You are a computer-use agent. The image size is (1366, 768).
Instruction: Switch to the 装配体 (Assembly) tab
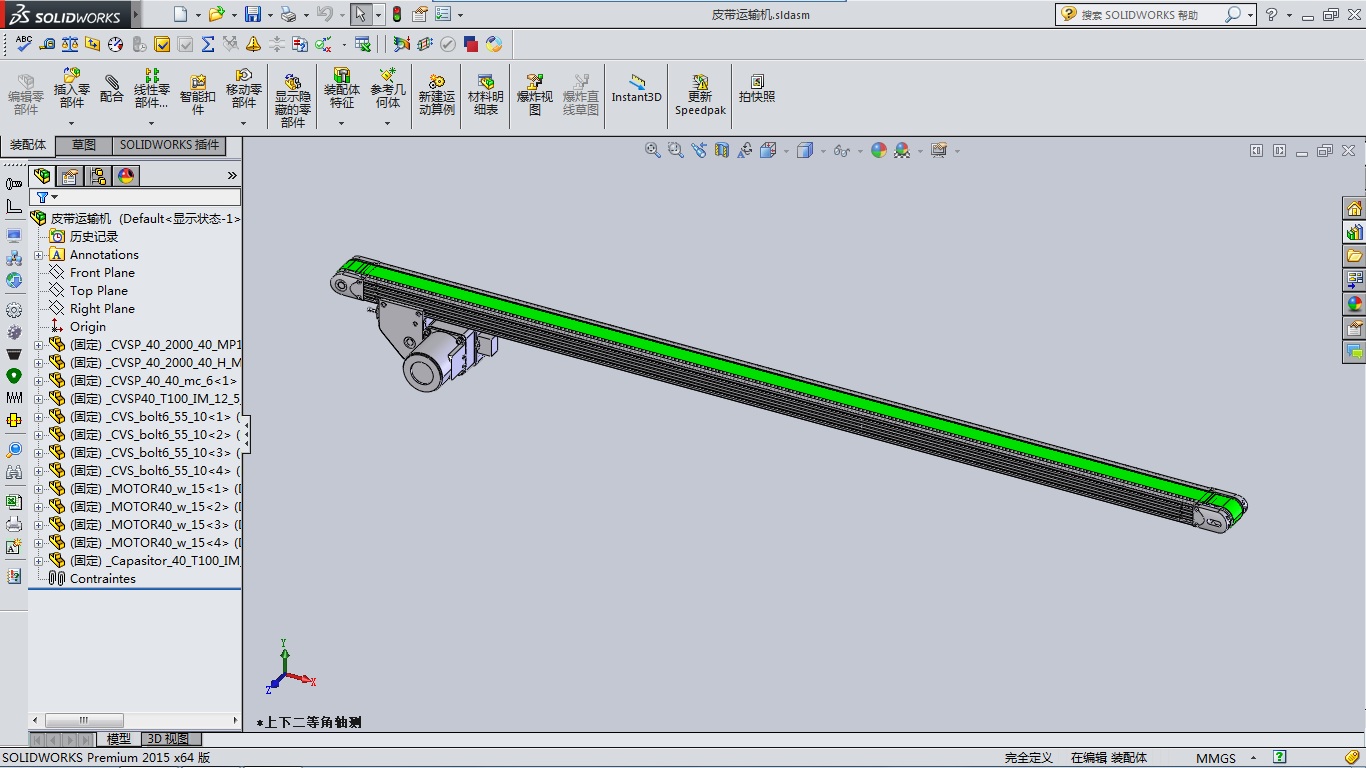(x=28, y=146)
